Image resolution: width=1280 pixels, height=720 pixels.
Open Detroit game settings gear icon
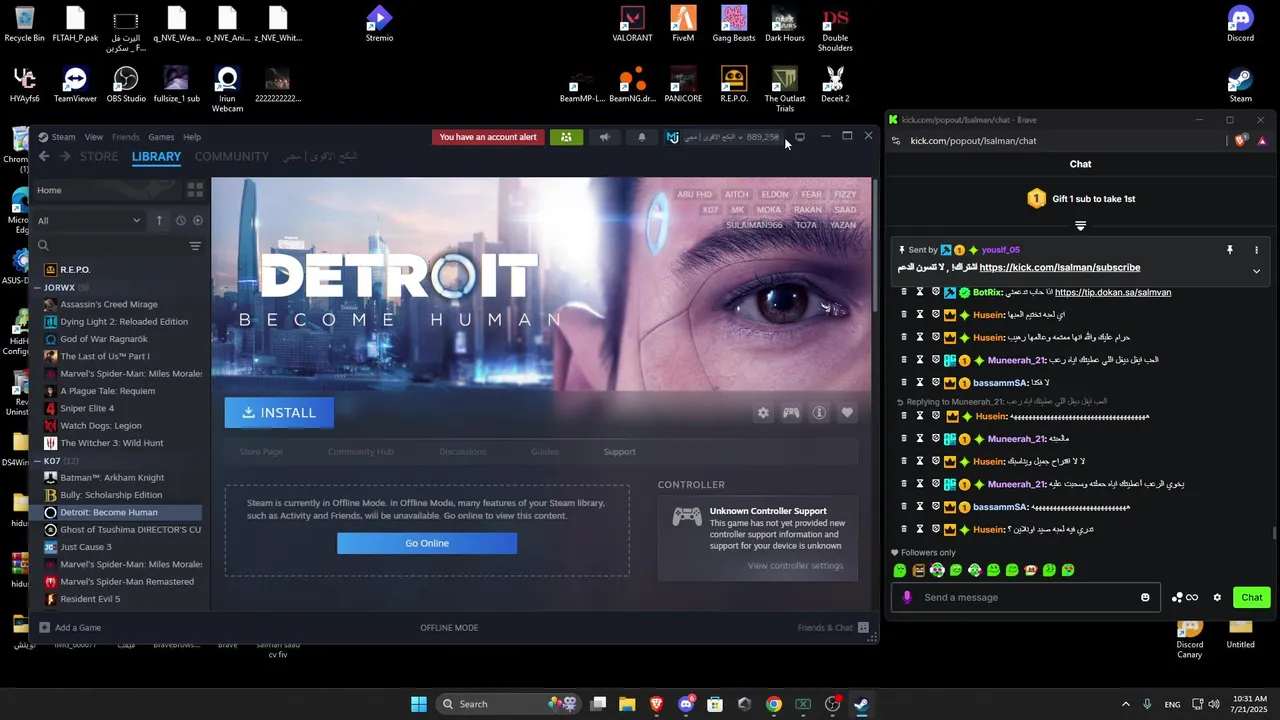pos(763,413)
